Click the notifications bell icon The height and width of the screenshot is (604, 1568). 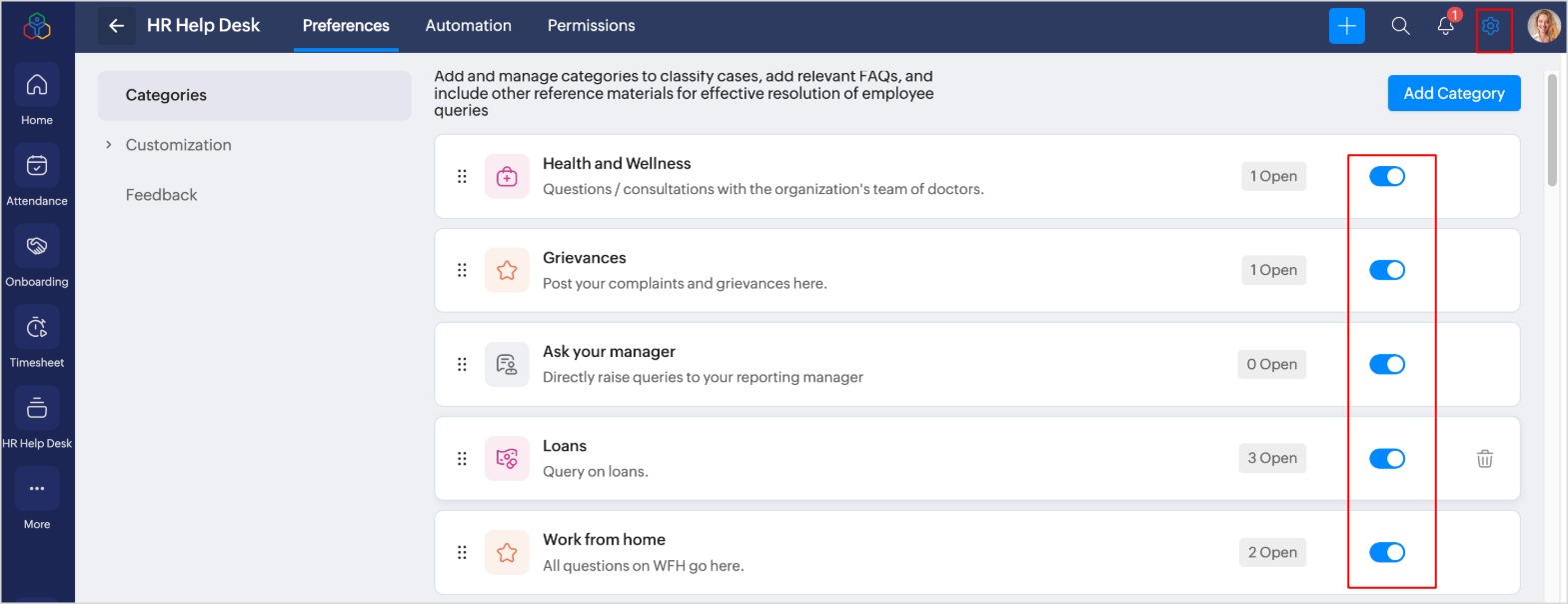click(x=1445, y=26)
